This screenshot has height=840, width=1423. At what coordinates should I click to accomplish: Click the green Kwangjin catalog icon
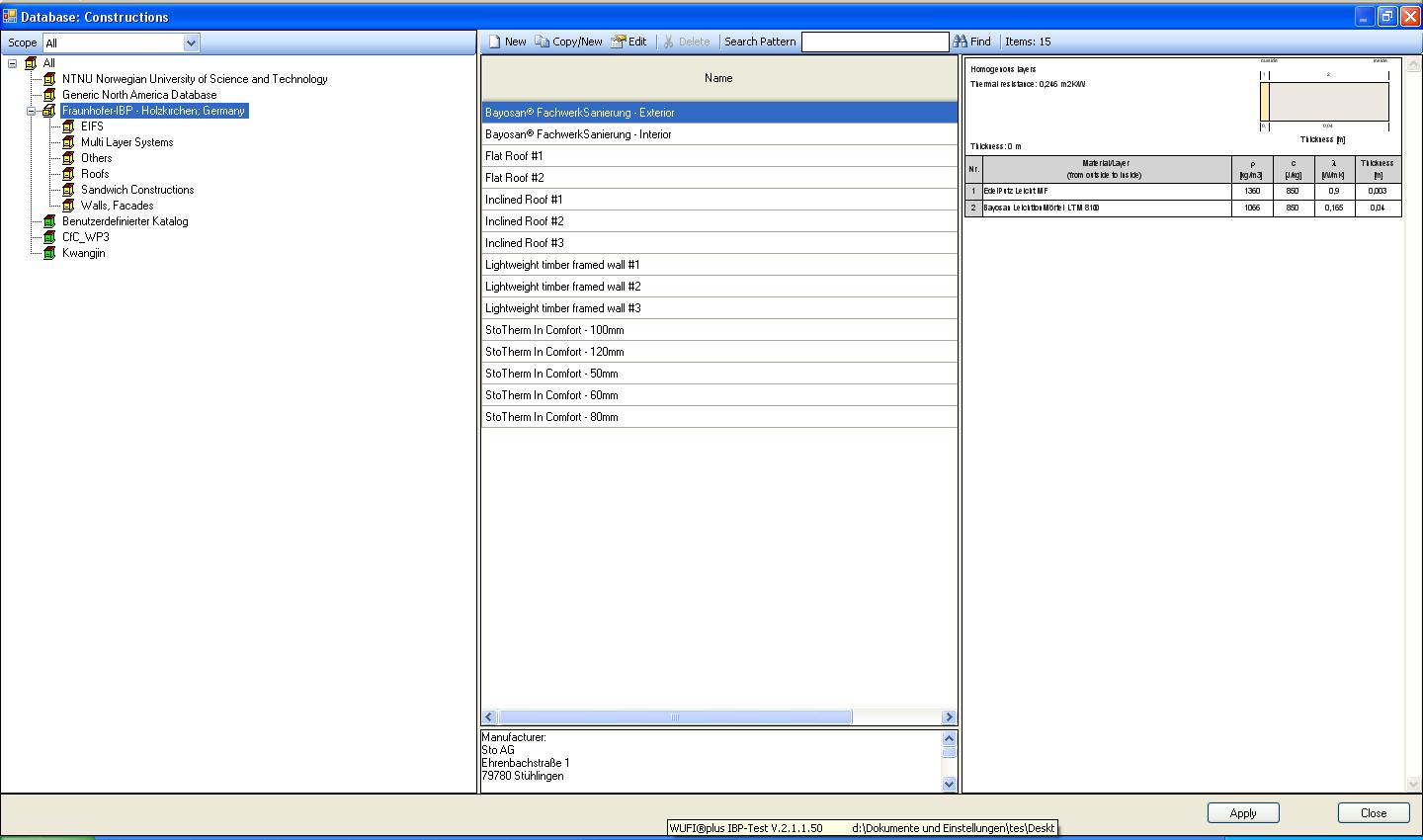click(x=49, y=253)
